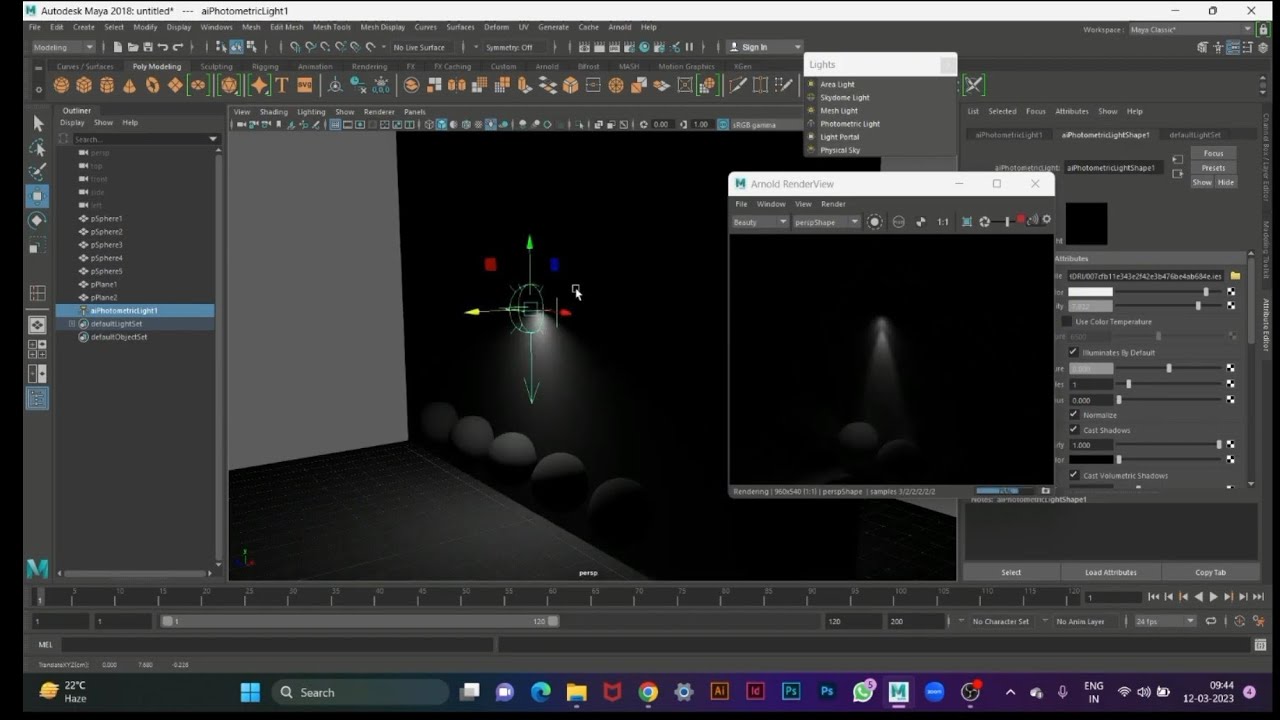Activate the Lasso select tool
This screenshot has width=1280, height=720.
[37, 148]
